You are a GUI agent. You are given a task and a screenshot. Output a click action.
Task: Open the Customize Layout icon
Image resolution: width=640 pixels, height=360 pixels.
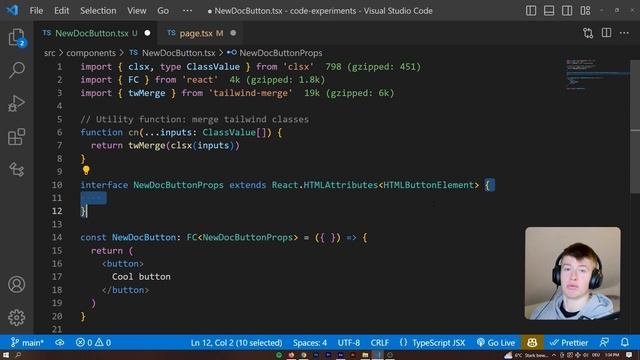pyautogui.click(x=585, y=11)
